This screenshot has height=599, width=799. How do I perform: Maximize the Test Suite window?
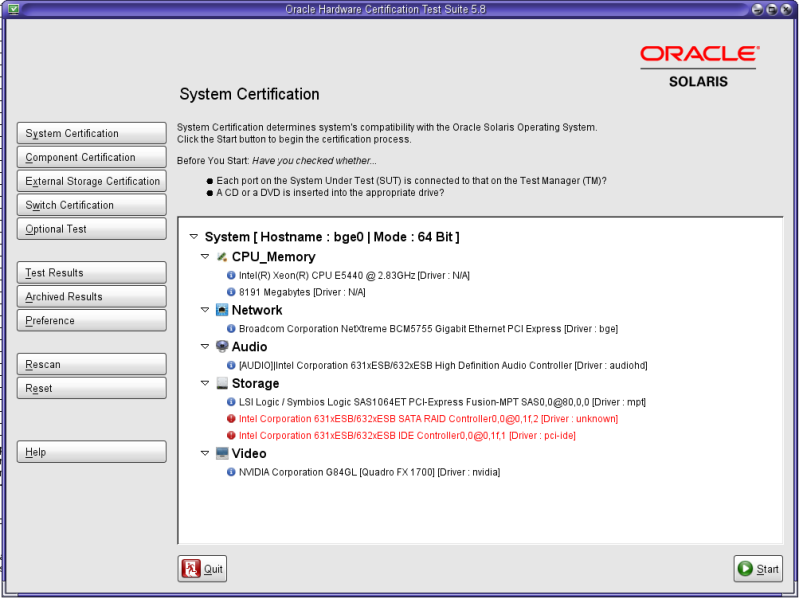[773, 9]
